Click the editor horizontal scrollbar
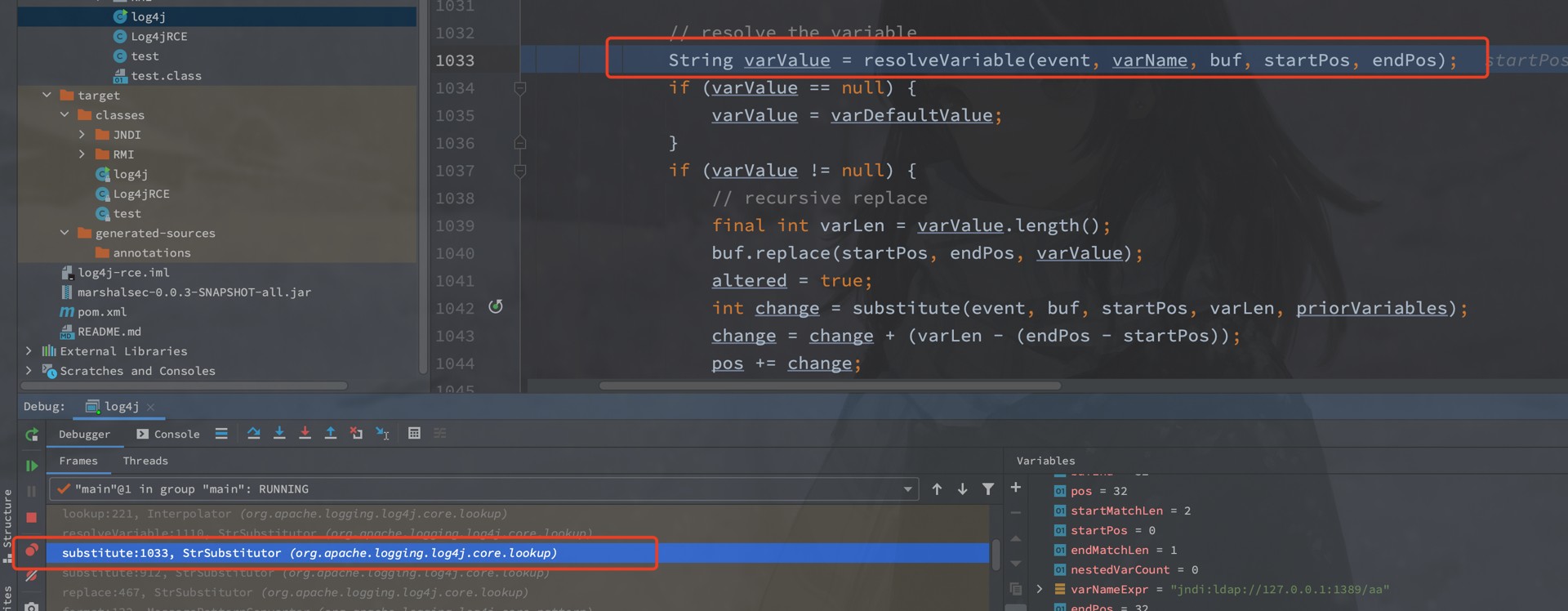Image resolution: width=1568 pixels, height=611 pixels. point(830,385)
